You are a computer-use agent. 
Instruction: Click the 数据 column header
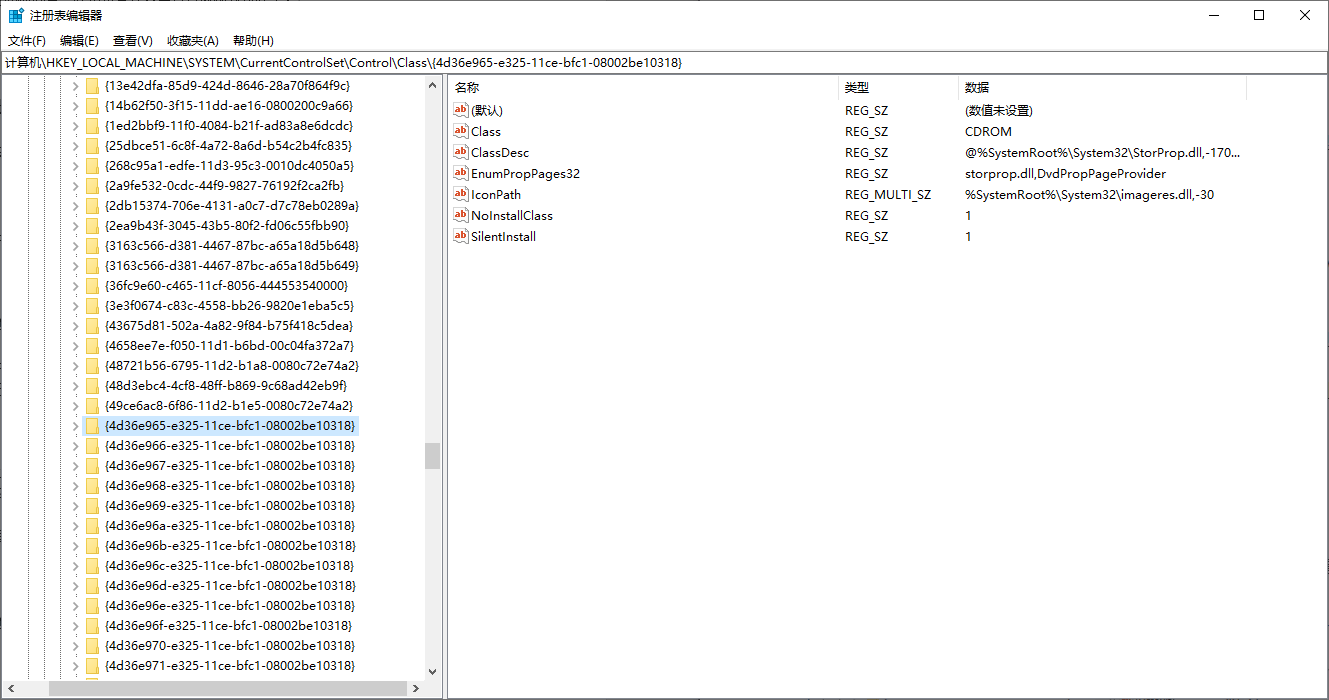click(1100, 88)
